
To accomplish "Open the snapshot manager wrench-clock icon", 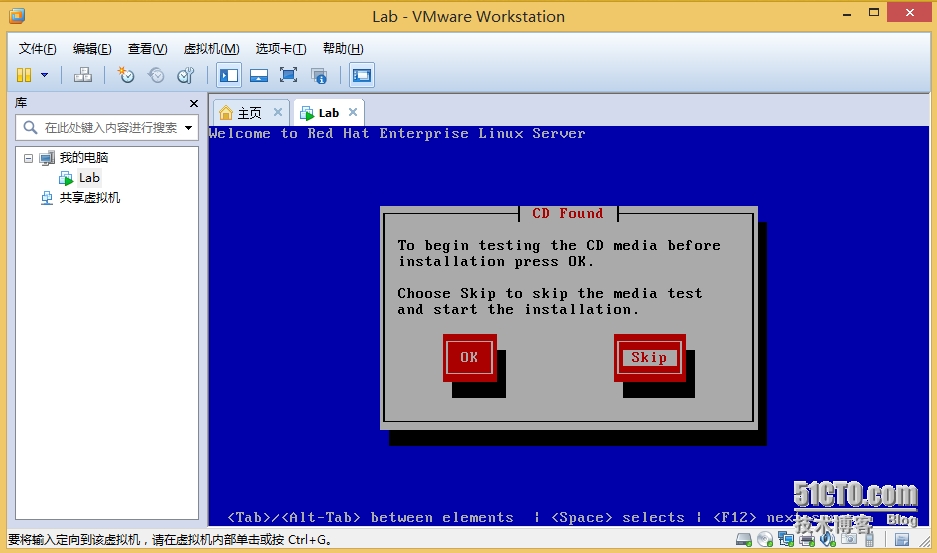I will 186,75.
